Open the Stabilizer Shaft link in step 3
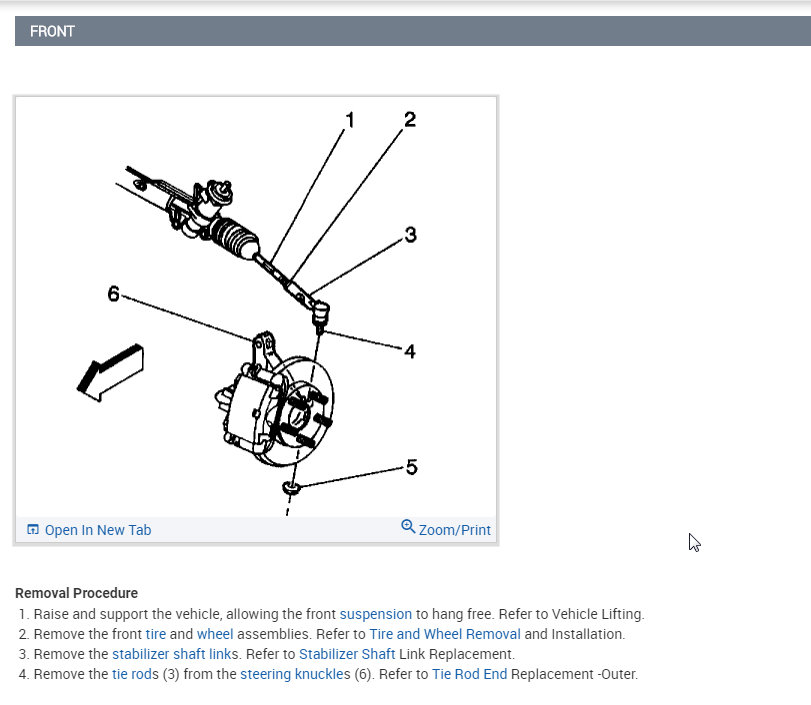This screenshot has width=811, height=705. [347, 654]
